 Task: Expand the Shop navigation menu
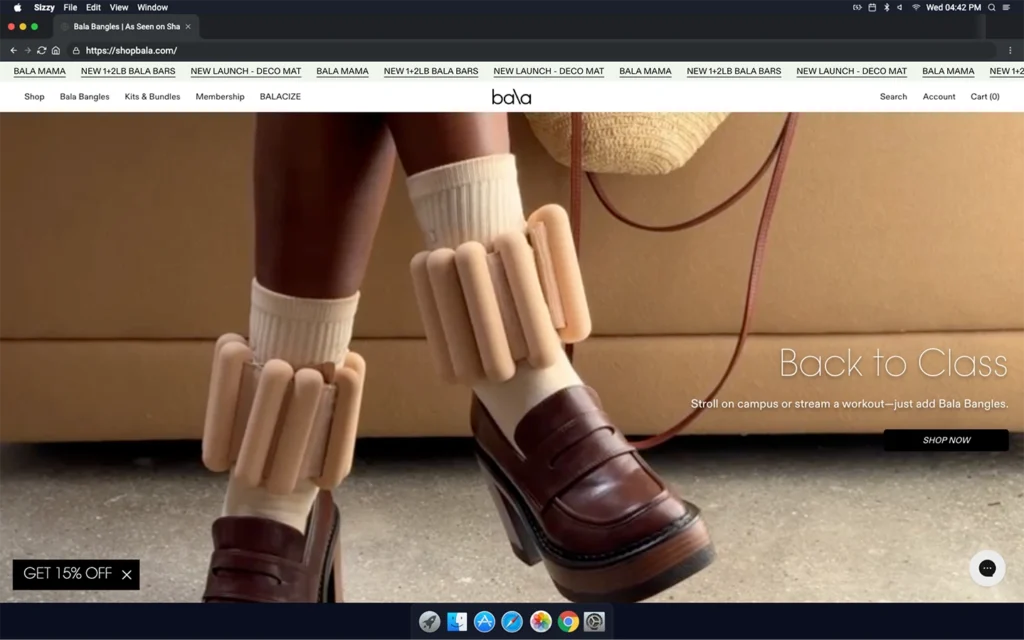click(34, 97)
